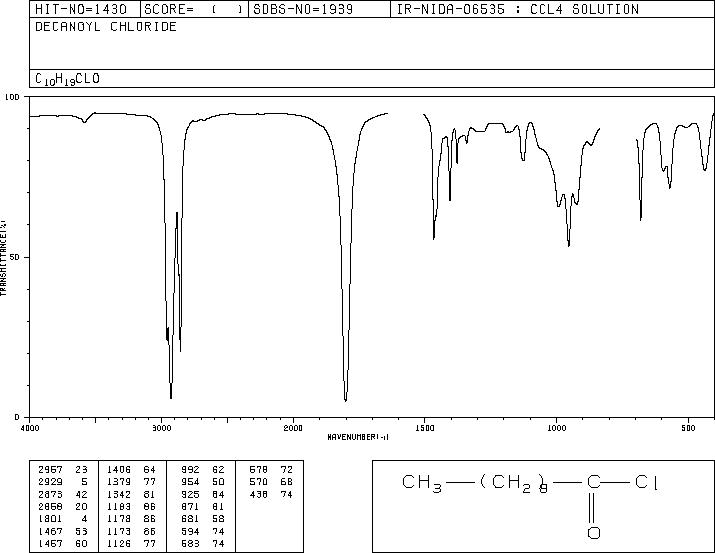Select the 570 entry in the peak table
Image resolution: width=715 pixels, height=553 pixels.
click(x=271, y=482)
